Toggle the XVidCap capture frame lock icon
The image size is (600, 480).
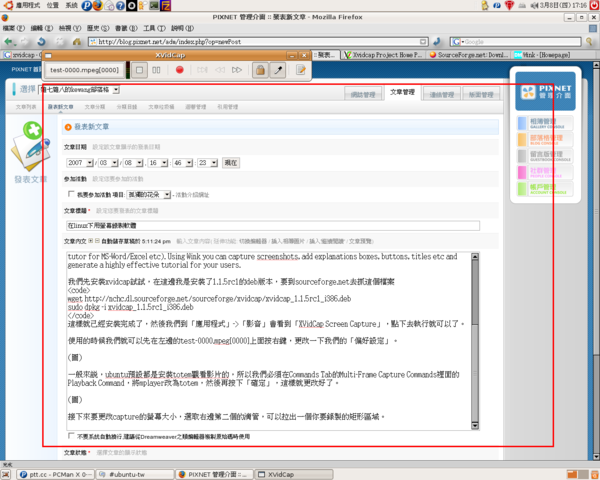(x=260, y=70)
